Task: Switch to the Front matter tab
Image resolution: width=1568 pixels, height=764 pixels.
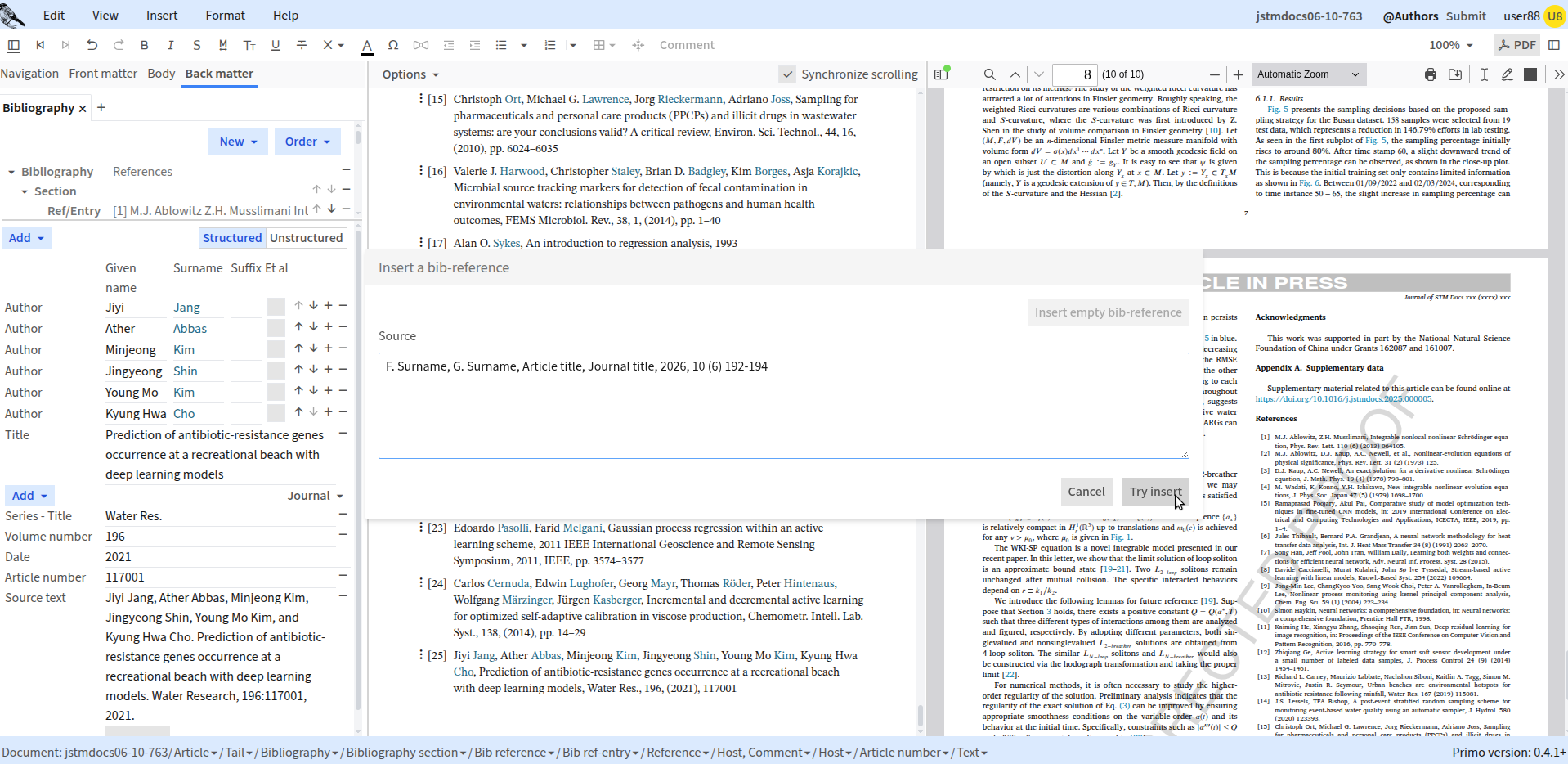Action: 103,74
